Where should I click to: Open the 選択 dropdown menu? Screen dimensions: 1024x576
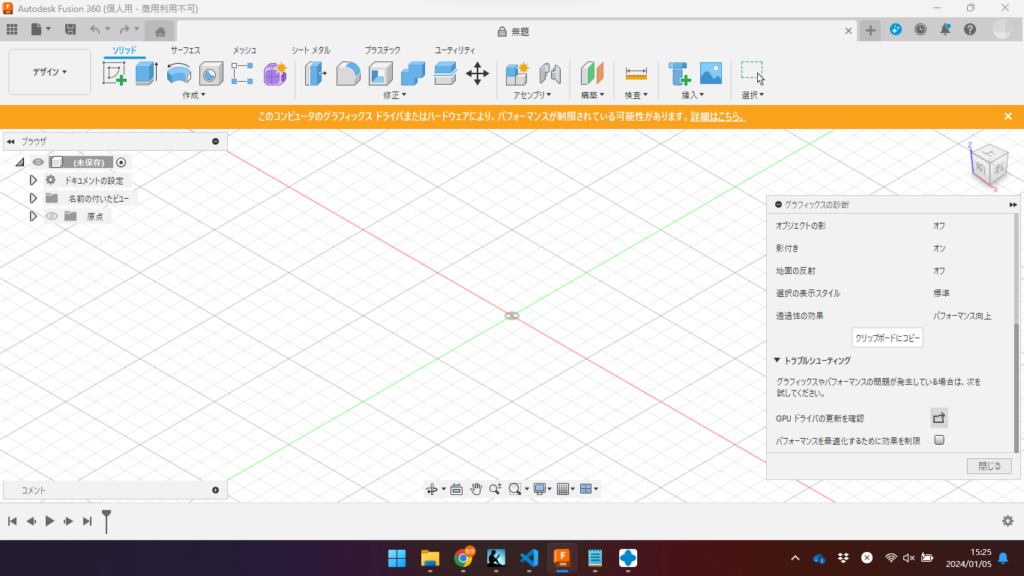[x=752, y=95]
